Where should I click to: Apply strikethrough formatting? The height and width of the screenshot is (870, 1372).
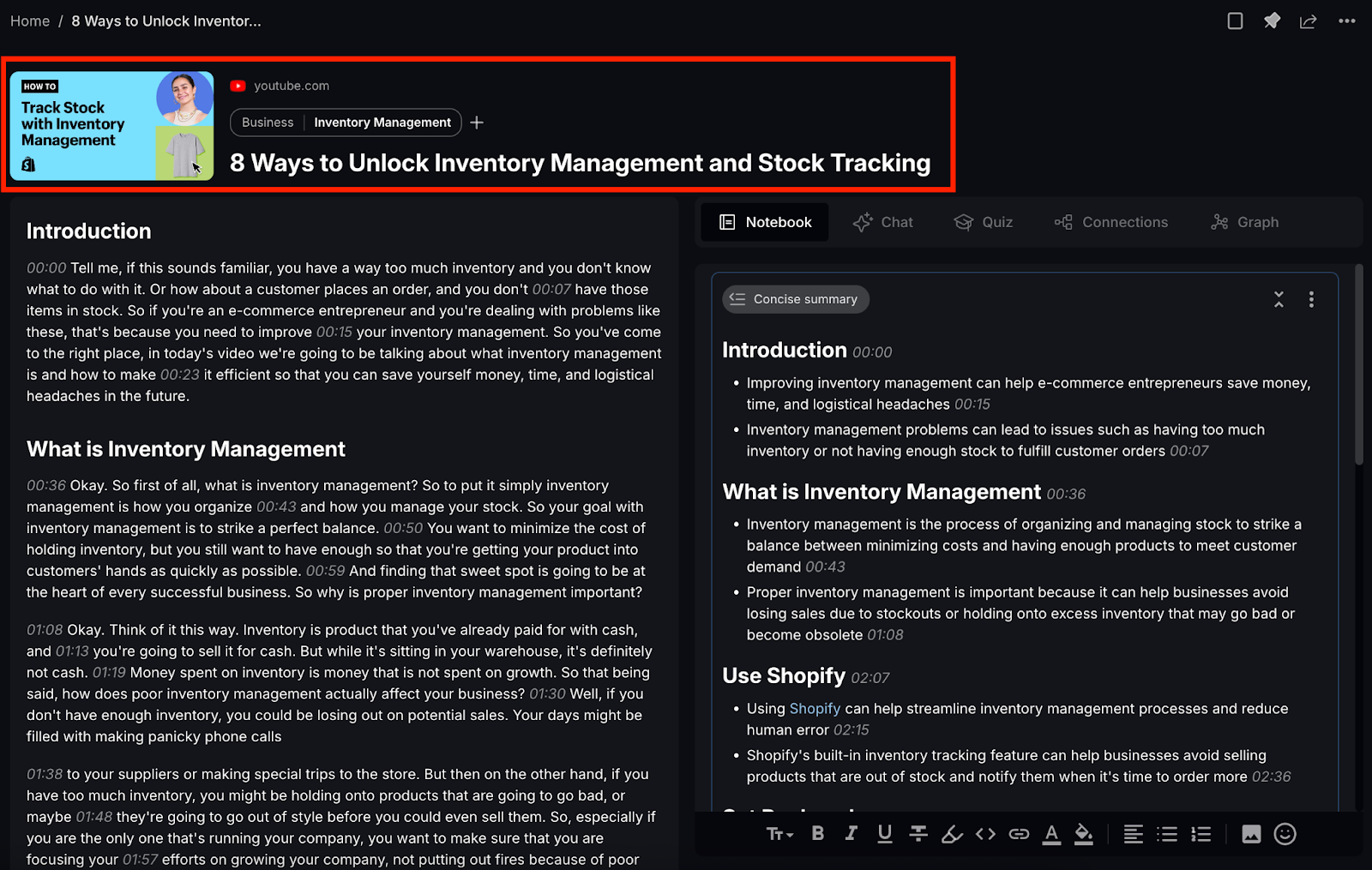918,834
